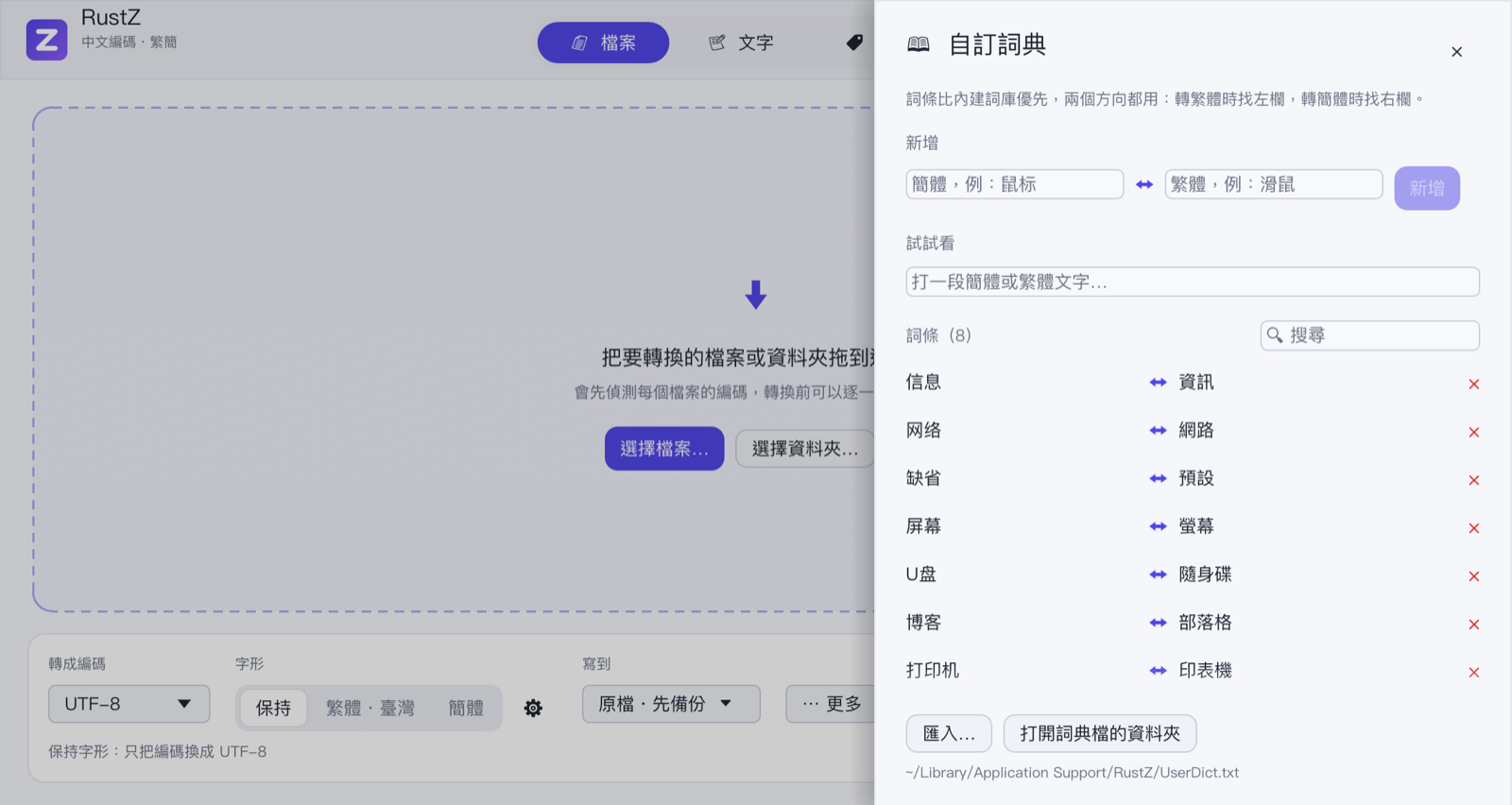Viewport: 1512px width, 805px height.
Task: Switch to the 文字 tab
Action: coord(742,43)
